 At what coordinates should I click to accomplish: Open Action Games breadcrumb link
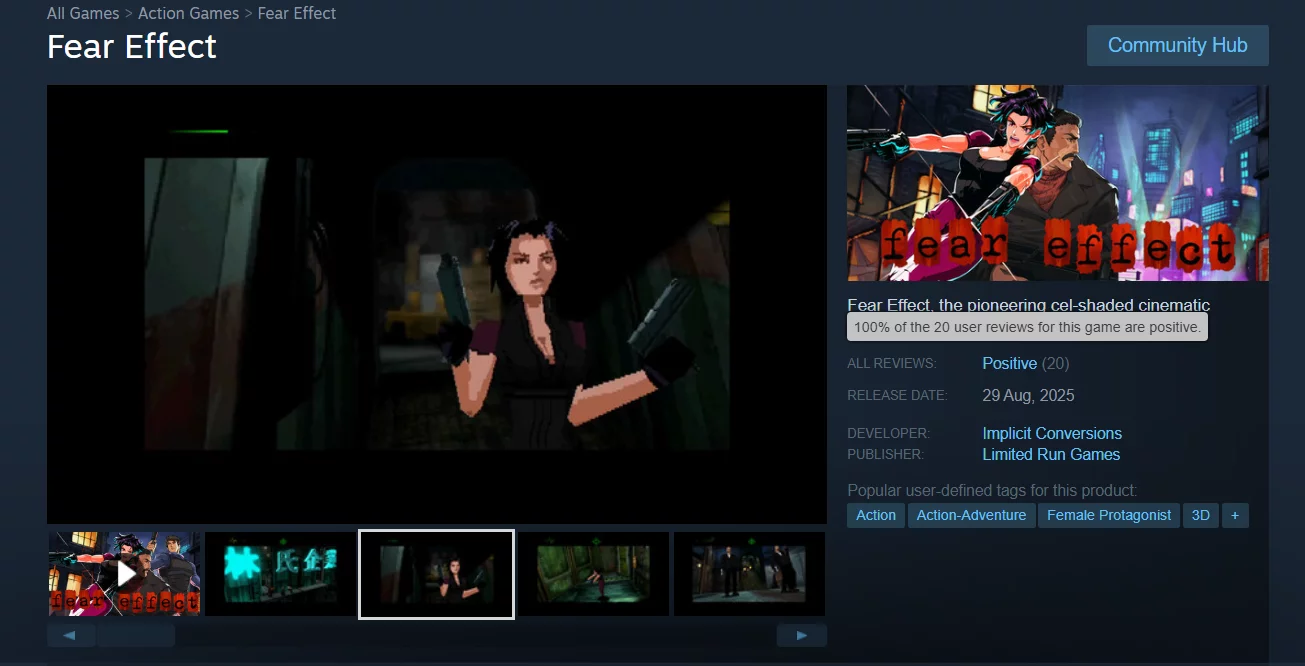(188, 14)
